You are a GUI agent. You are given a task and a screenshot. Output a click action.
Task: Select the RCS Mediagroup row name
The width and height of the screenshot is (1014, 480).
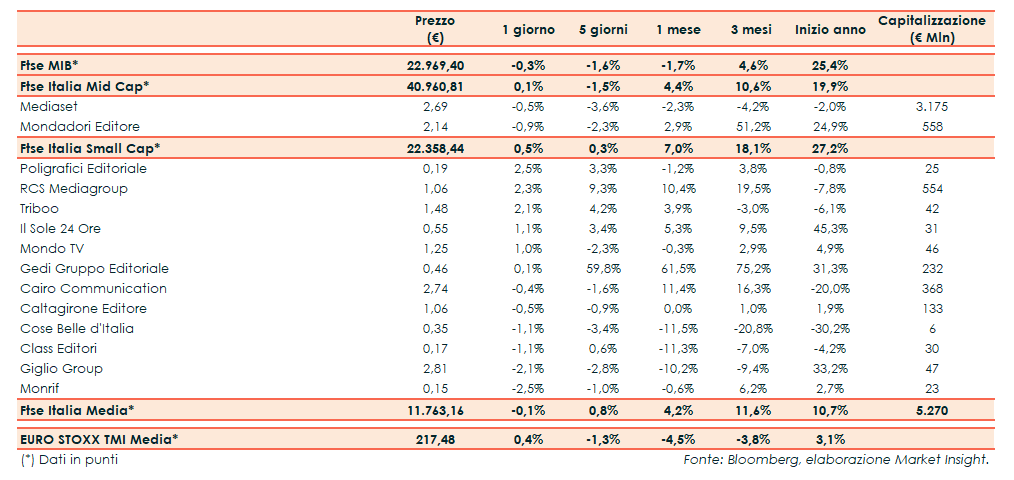(74, 188)
